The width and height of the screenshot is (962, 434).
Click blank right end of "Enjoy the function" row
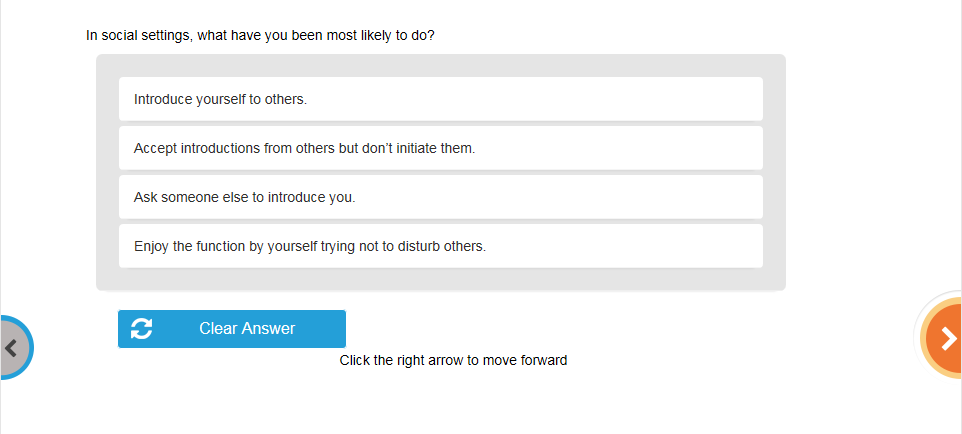[700, 247]
